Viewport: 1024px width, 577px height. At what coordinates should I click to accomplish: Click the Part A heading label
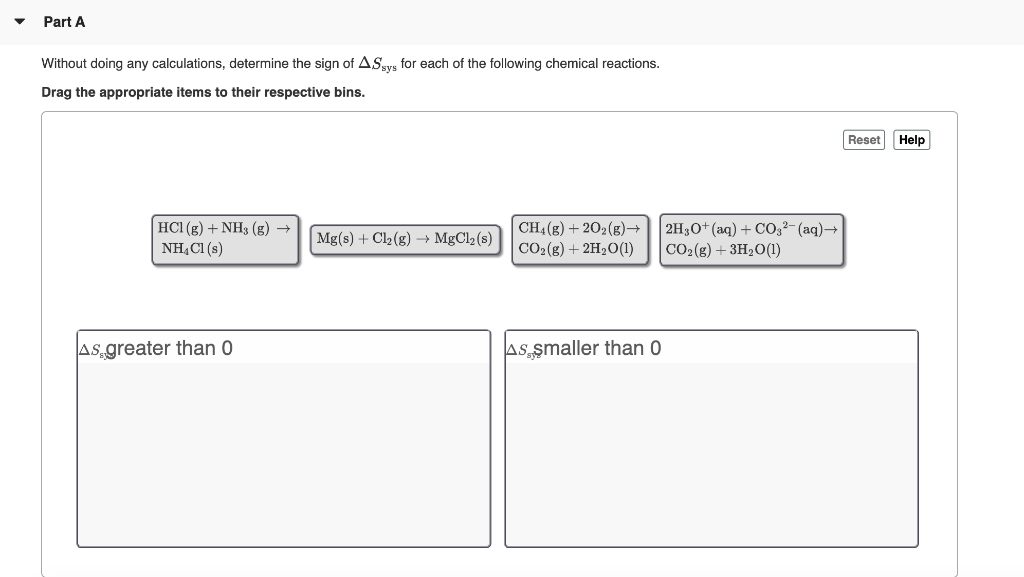click(x=64, y=21)
